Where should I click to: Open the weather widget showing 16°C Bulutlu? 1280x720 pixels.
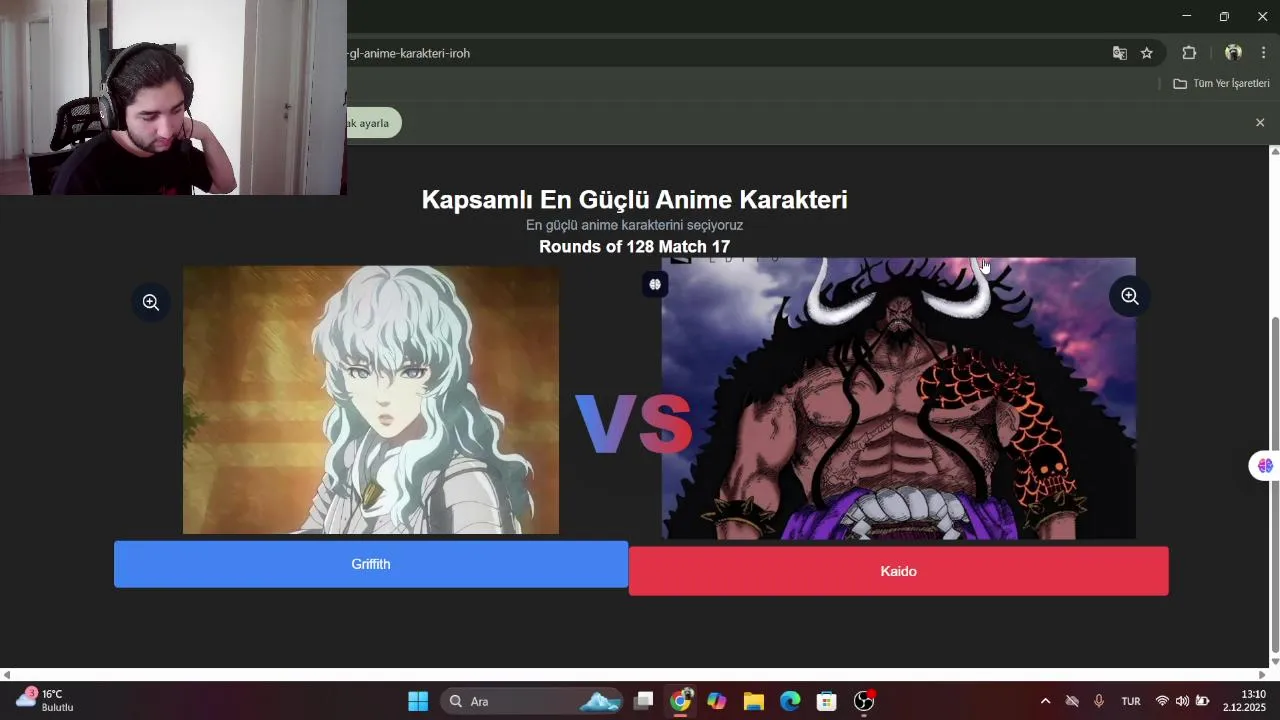(x=46, y=701)
